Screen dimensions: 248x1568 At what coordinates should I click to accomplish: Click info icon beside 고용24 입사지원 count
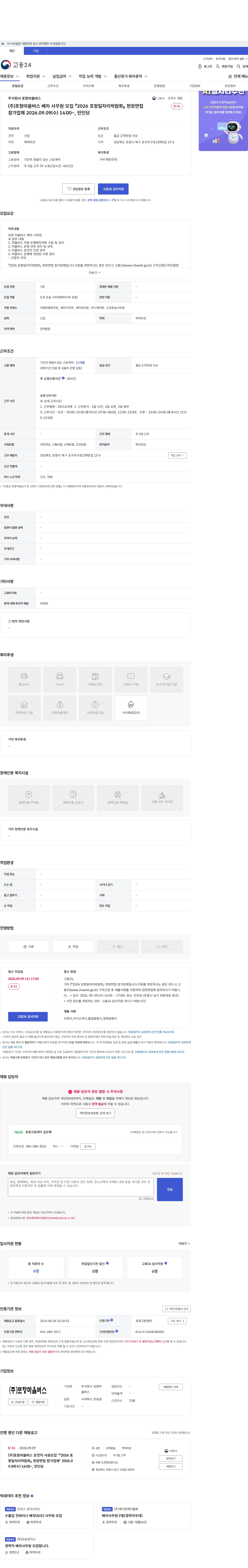pos(166,1263)
